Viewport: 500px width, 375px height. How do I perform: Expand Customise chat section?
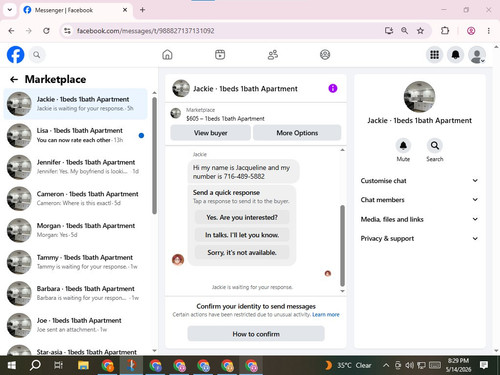pos(419,181)
